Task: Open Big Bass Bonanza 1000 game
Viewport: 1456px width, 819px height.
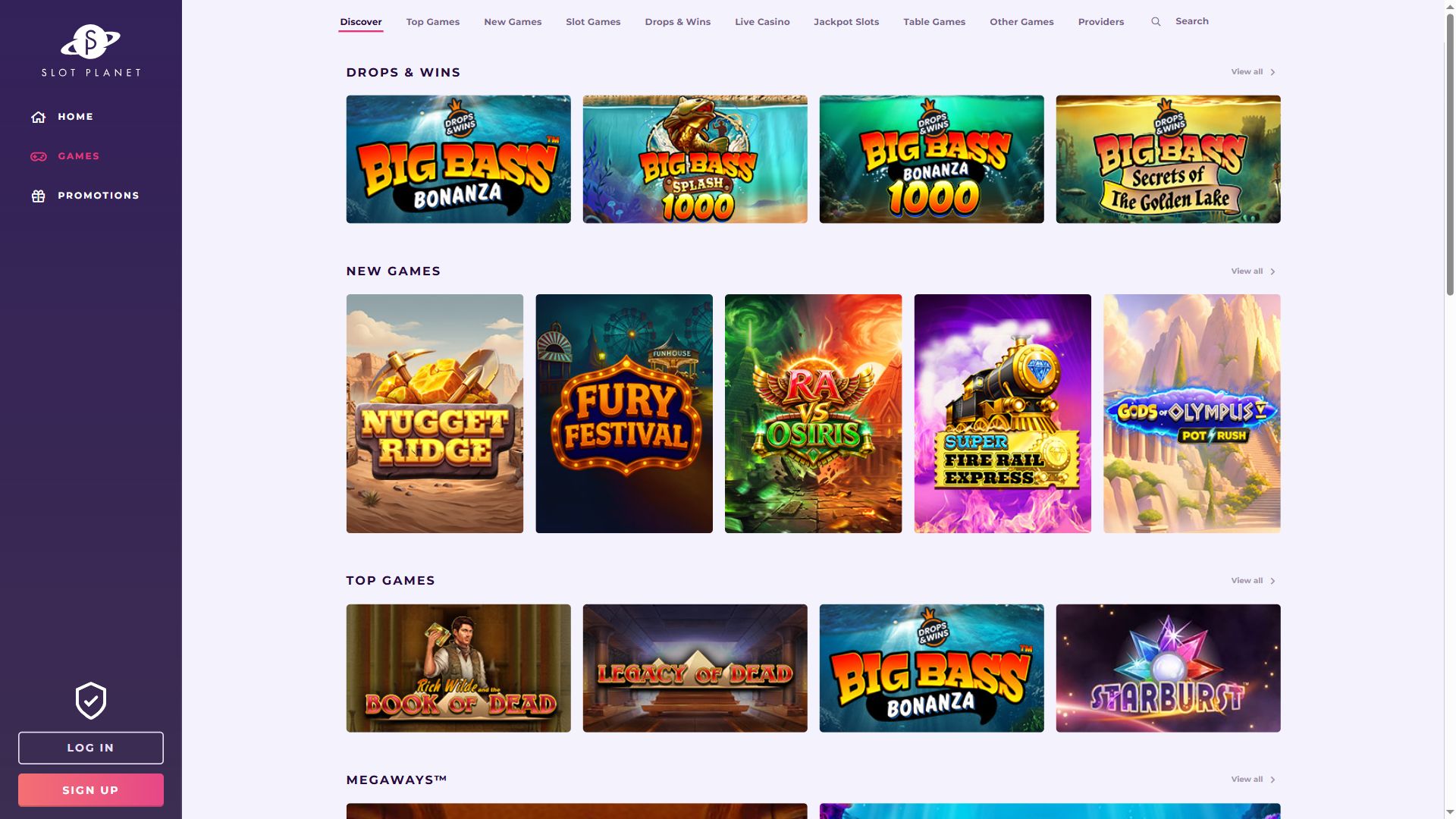Action: pyautogui.click(x=931, y=159)
